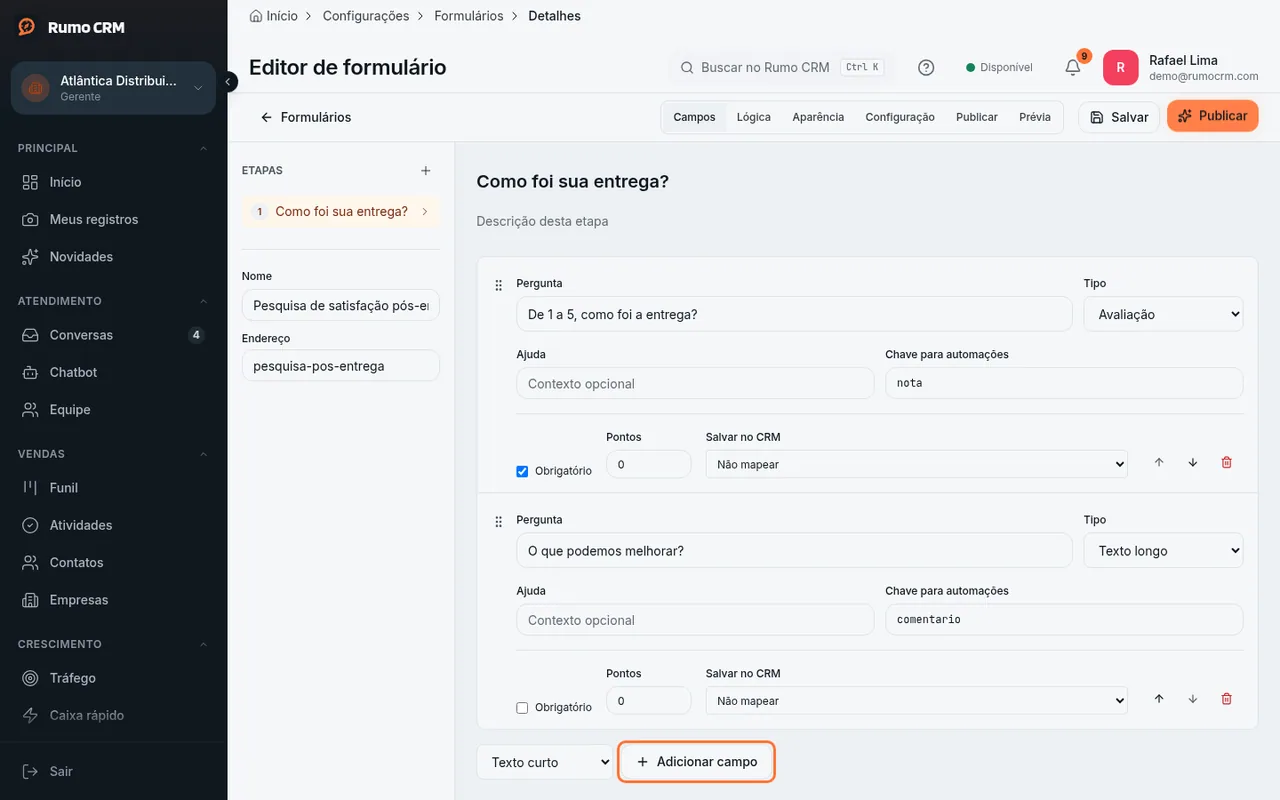Image resolution: width=1280 pixels, height=800 pixels.
Task: Go back to Formulários
Action: point(306,117)
